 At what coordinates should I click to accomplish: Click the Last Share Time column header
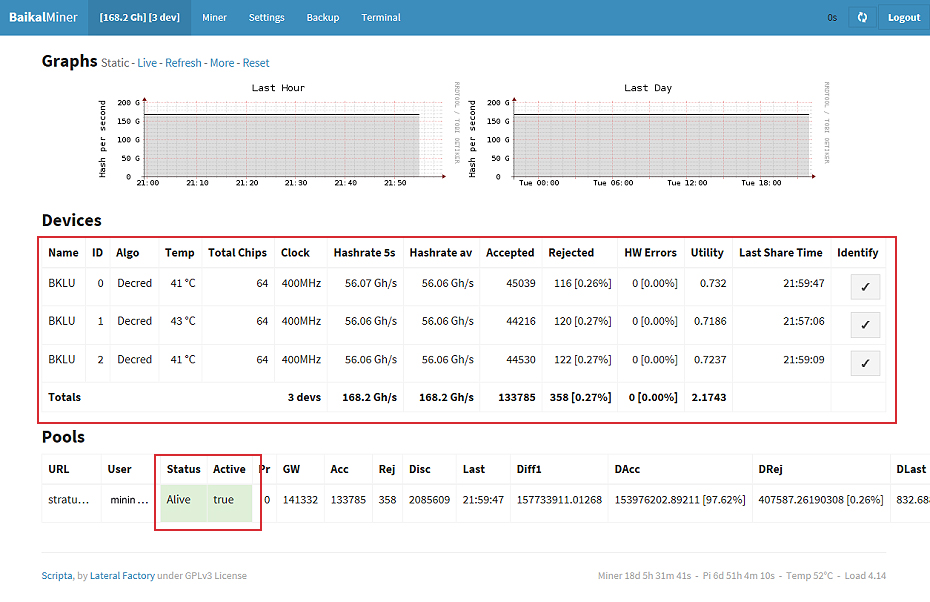click(781, 253)
